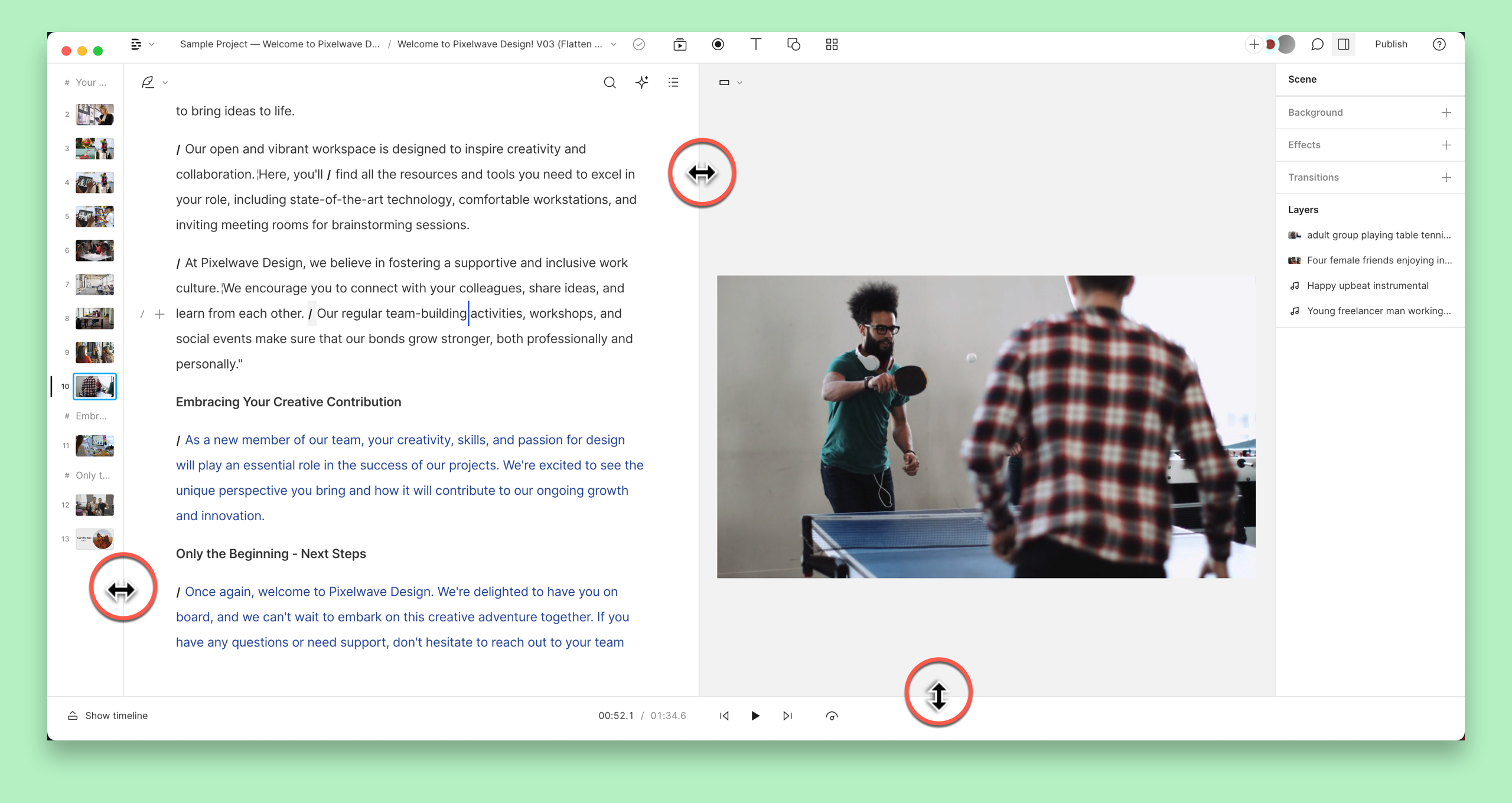Screen dimensions: 1512x803
Task: Add Transitions with plus button
Action: tap(1446, 177)
